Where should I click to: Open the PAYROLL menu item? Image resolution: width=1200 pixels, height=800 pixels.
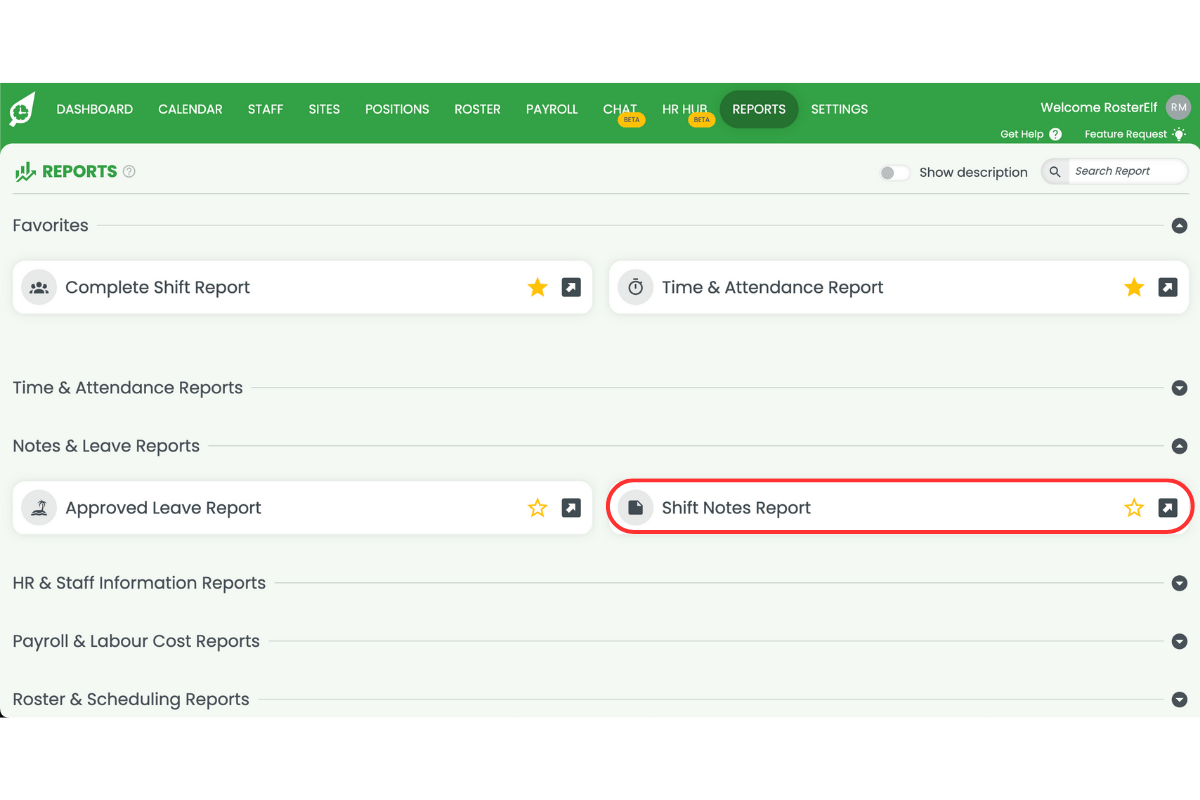[x=551, y=109]
